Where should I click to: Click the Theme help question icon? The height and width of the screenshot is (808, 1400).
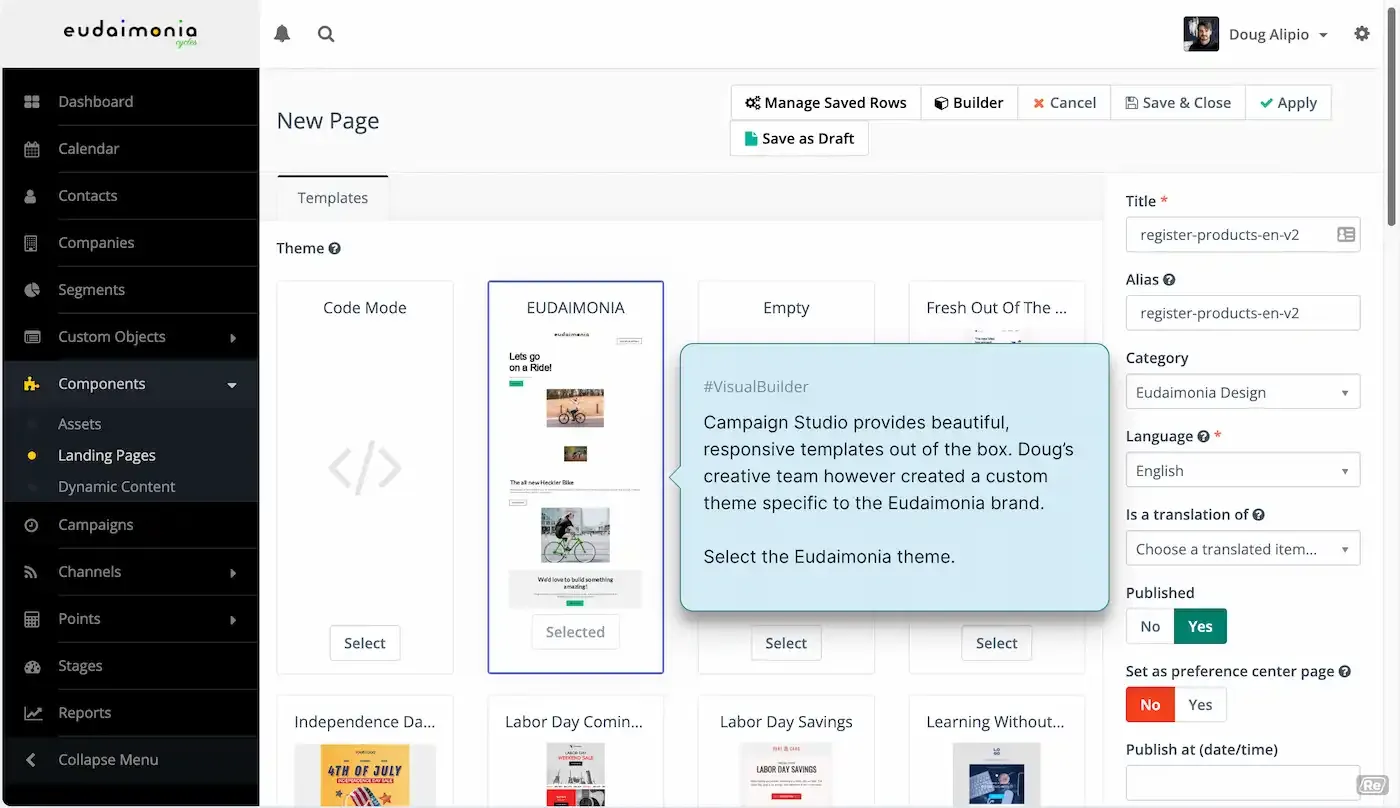click(335, 248)
